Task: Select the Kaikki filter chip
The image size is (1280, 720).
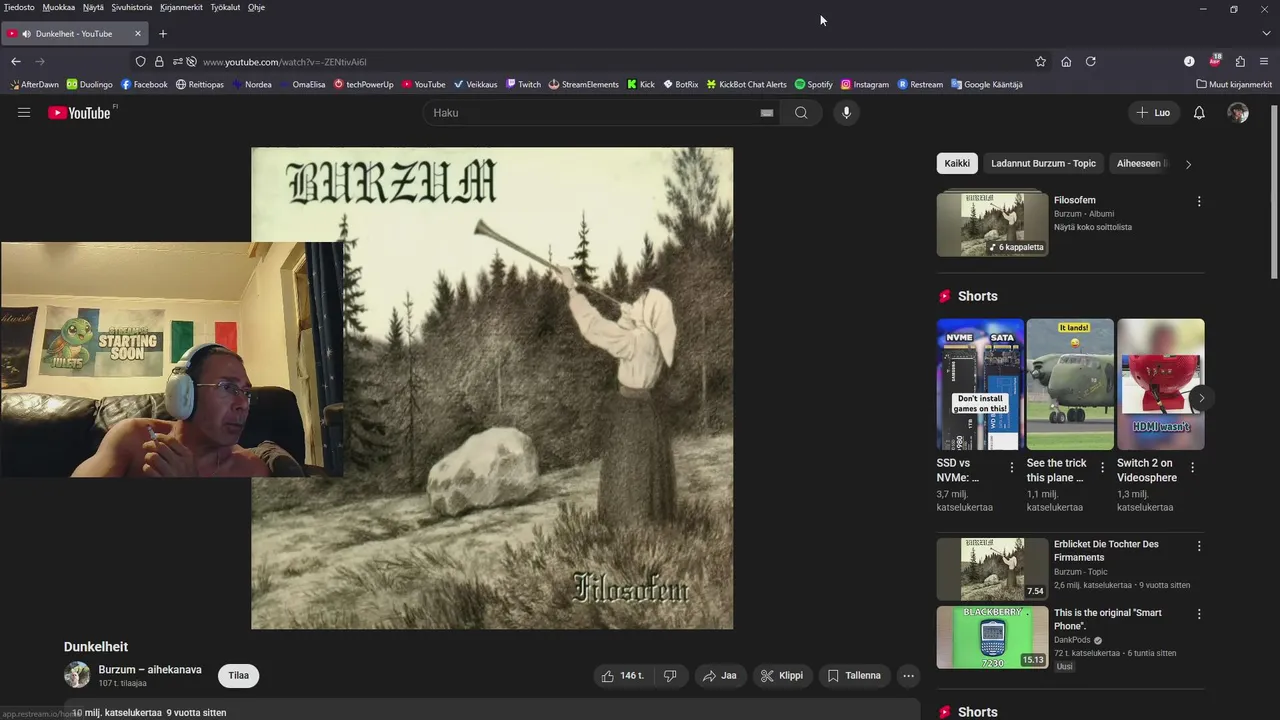Action: pos(957,163)
